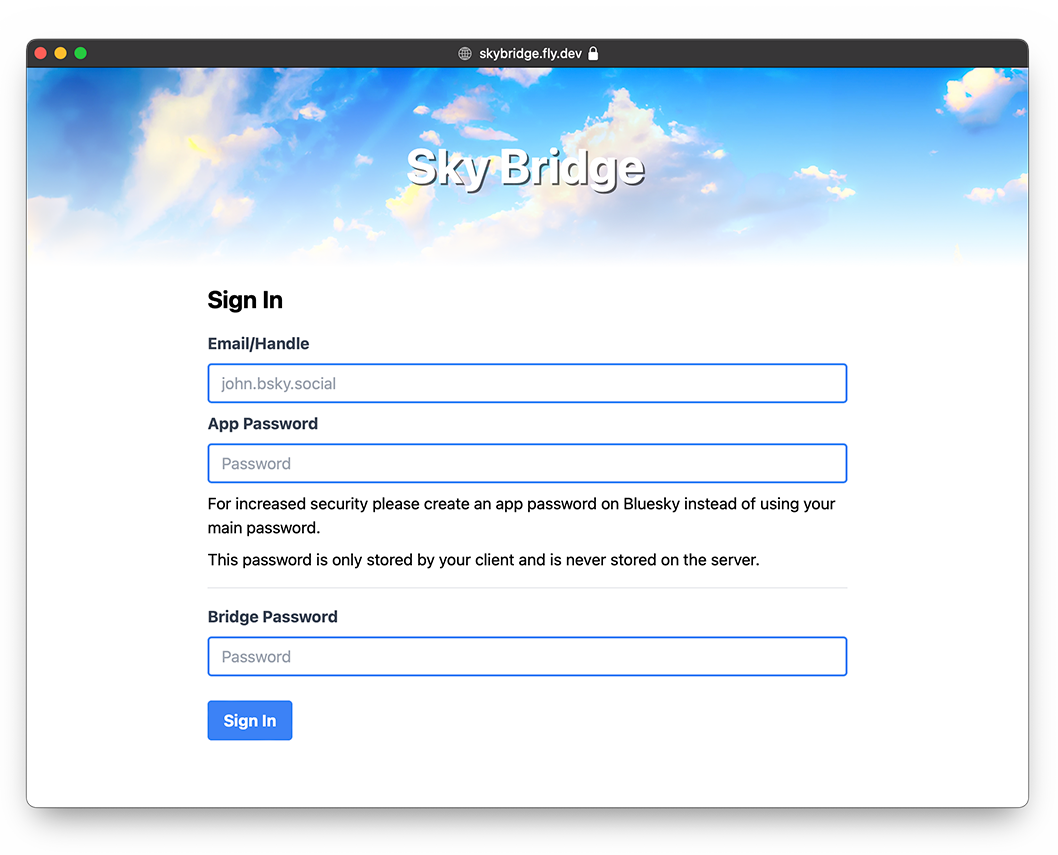Focus the Bridge Password input field
Image resolution: width=1058 pixels, height=855 pixels.
click(527, 657)
